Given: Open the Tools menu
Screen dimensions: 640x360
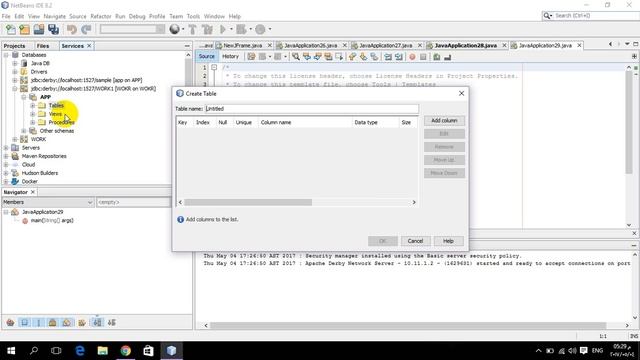Looking at the screenshot, I should (193, 16).
